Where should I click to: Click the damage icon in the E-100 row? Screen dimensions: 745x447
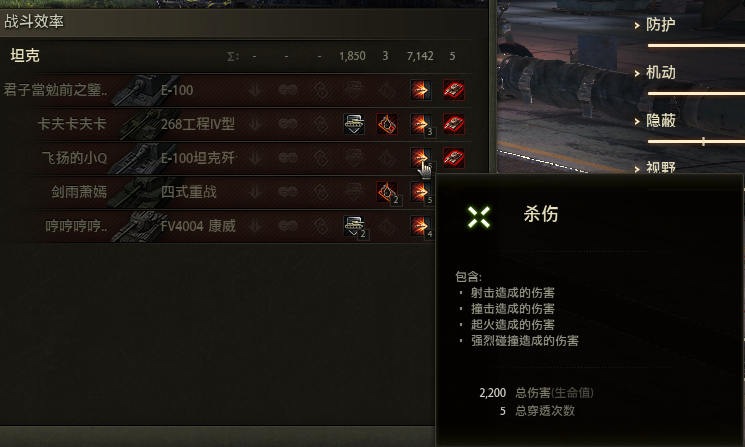point(420,90)
